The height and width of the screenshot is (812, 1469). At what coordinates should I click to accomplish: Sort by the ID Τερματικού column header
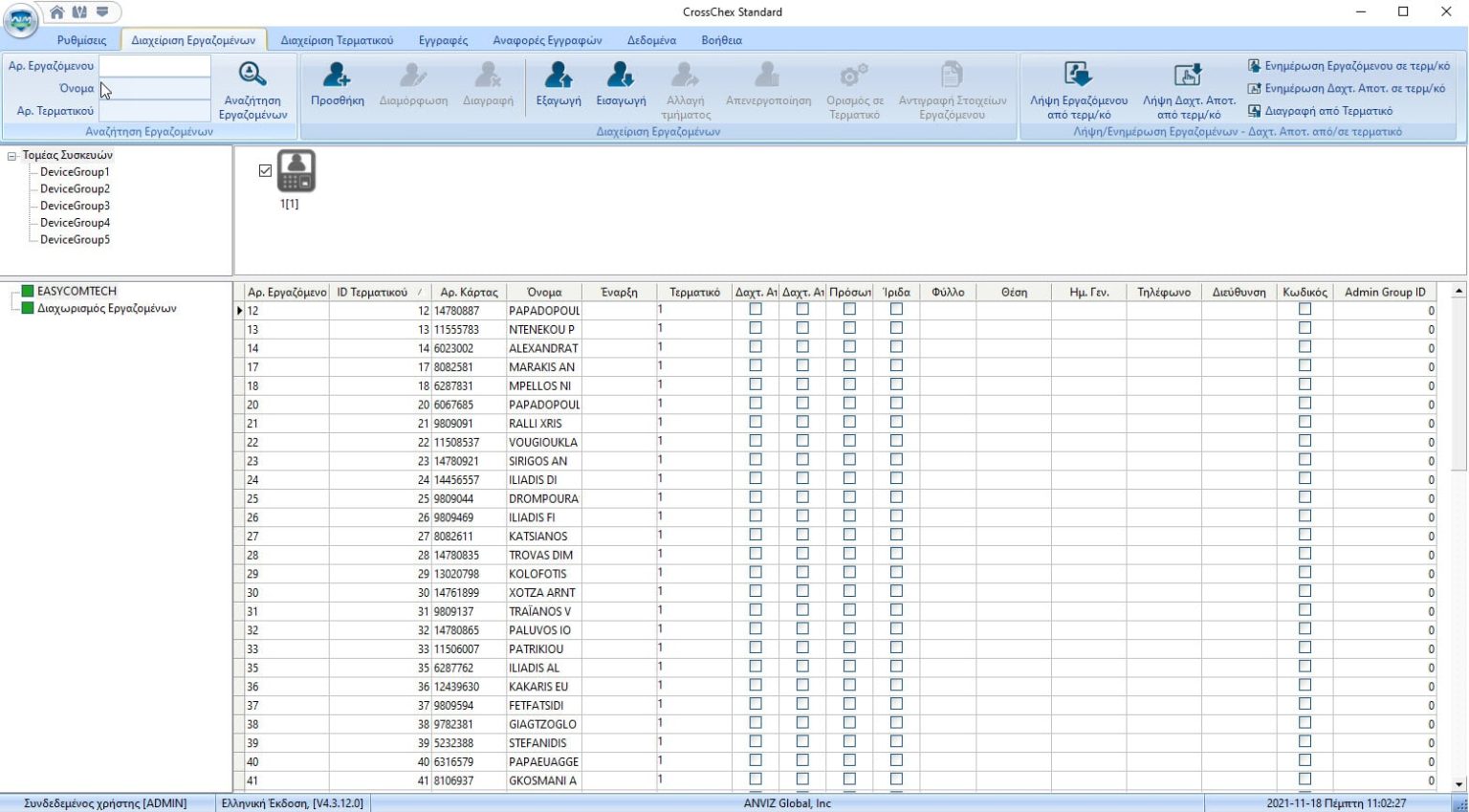pyautogui.click(x=373, y=293)
